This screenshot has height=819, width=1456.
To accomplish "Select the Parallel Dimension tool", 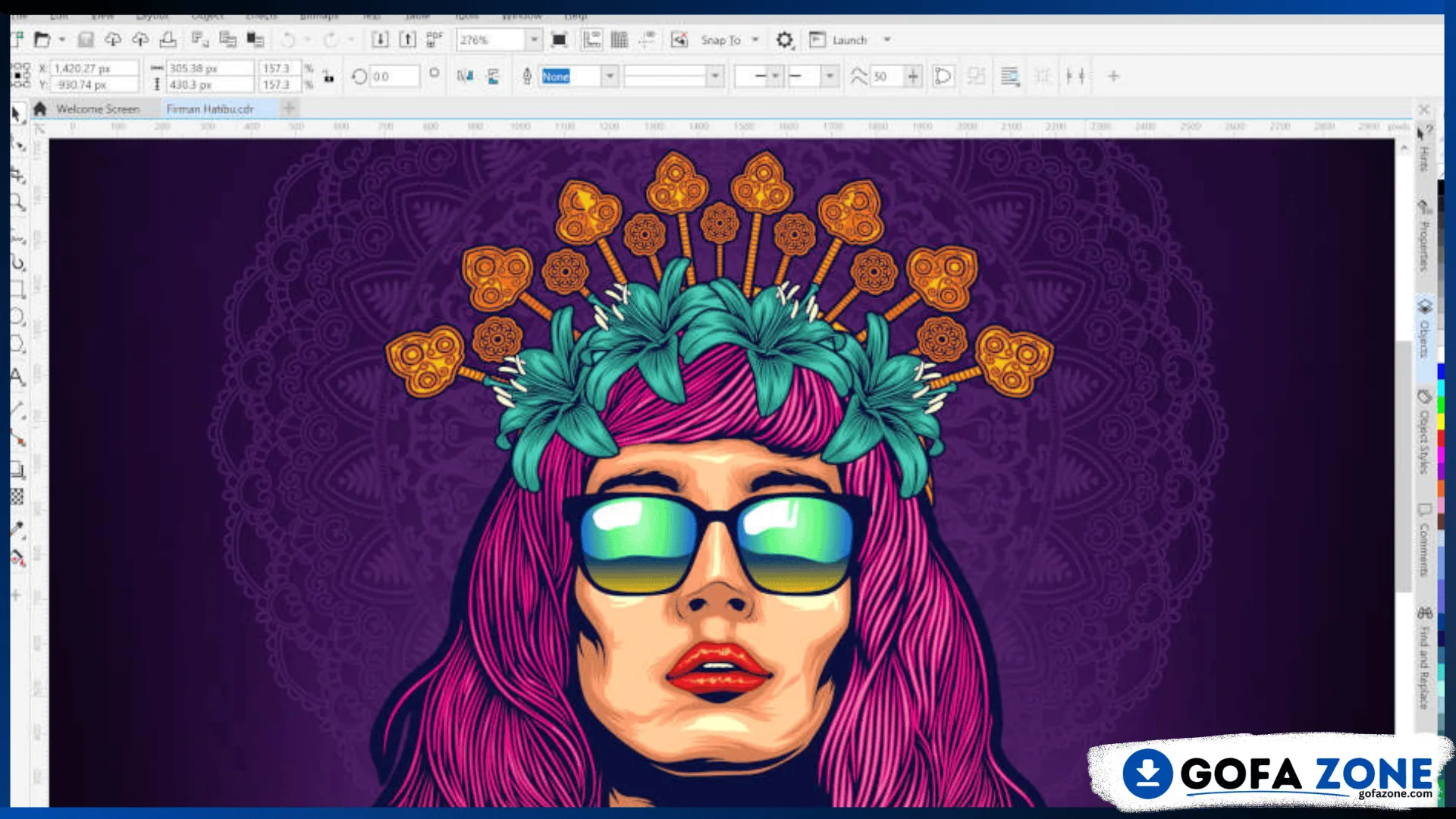I will pyautogui.click(x=17, y=409).
